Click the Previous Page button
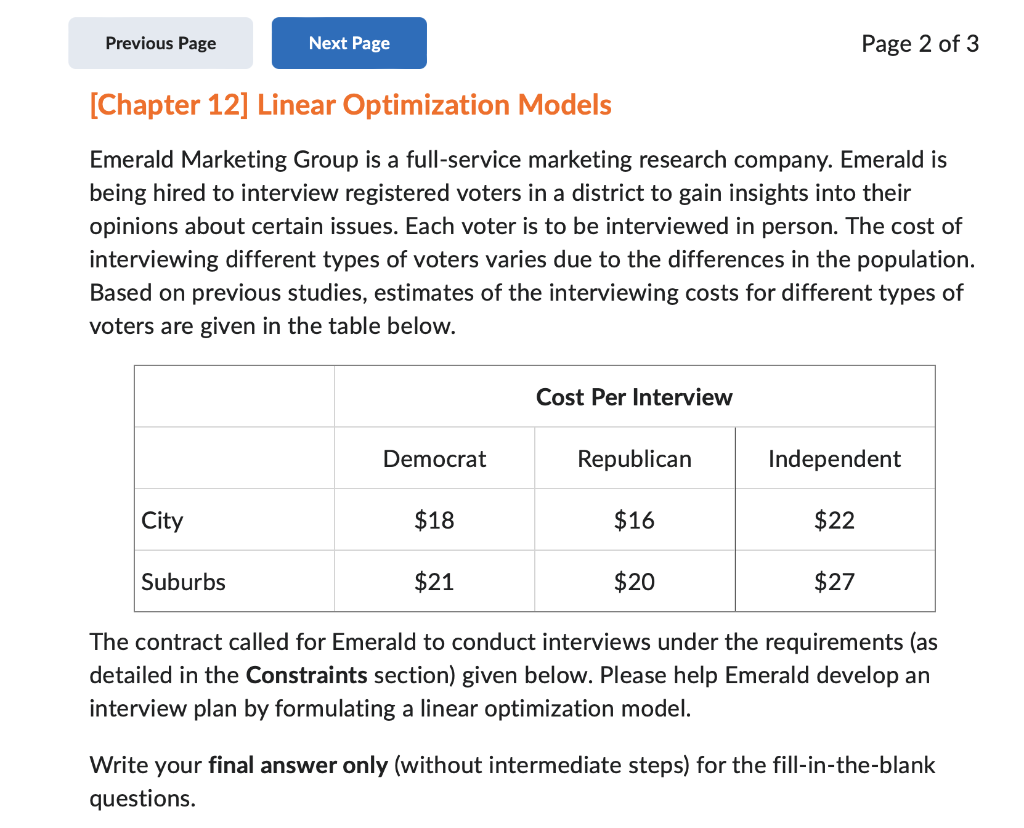Viewport: 1024px width, 828px height. [x=160, y=43]
